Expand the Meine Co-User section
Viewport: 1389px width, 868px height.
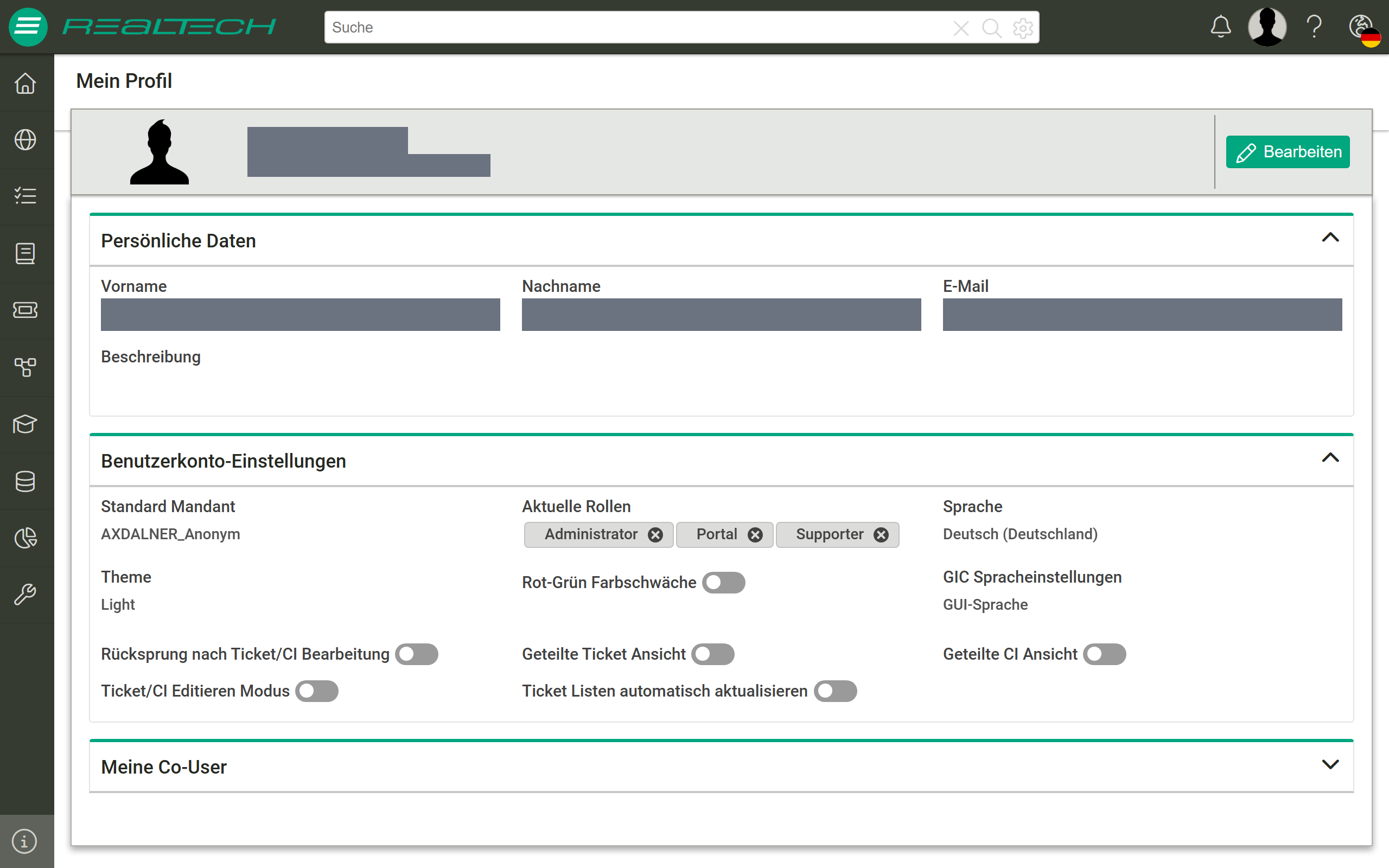tap(1330, 764)
